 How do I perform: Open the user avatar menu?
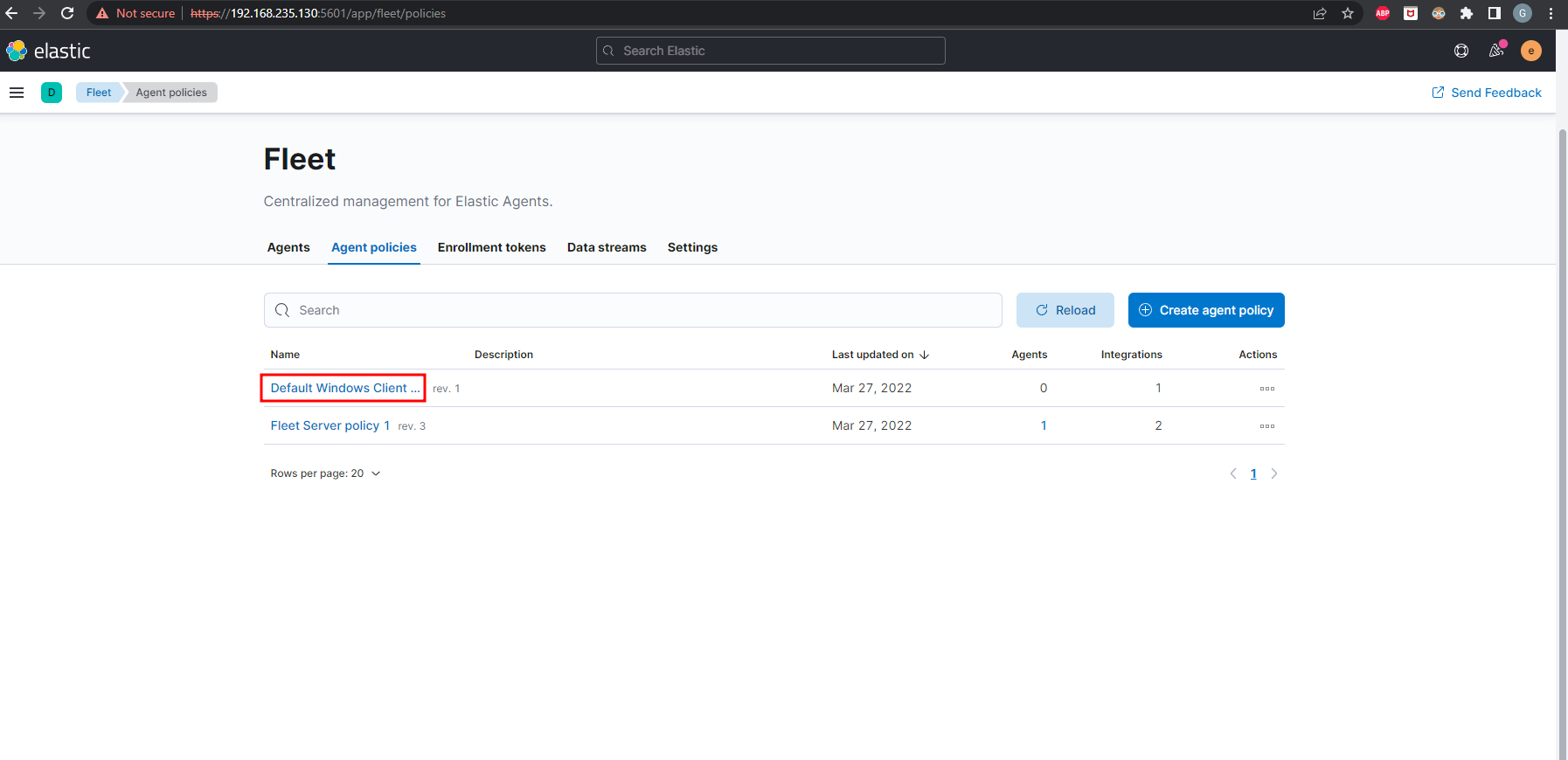click(1530, 51)
